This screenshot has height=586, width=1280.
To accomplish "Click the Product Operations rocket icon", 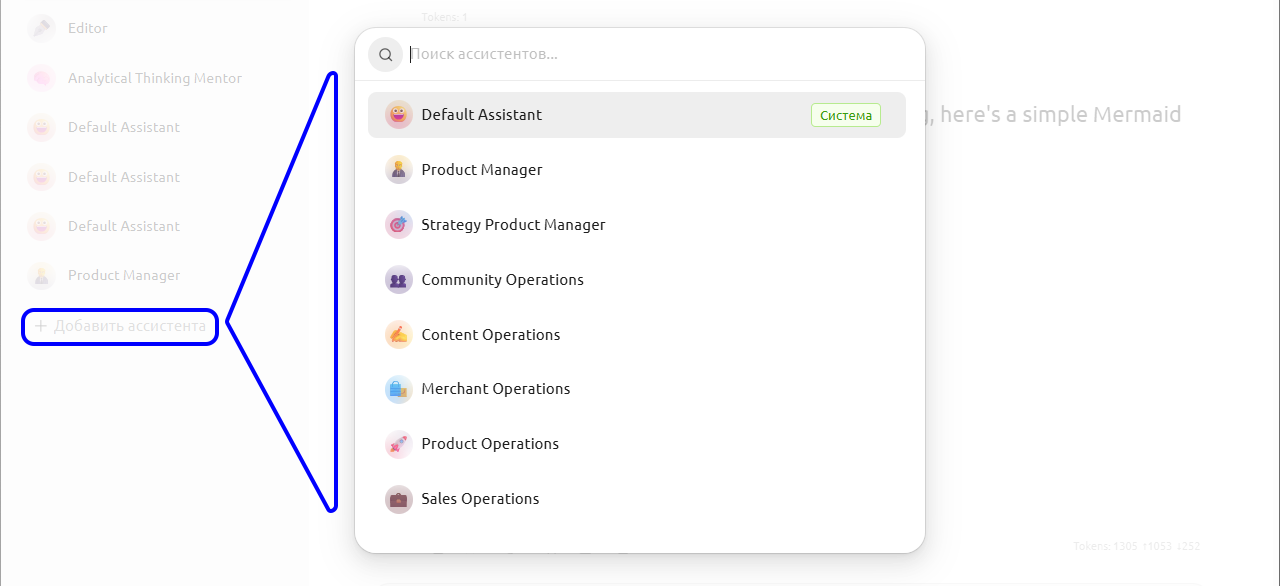I will point(398,444).
